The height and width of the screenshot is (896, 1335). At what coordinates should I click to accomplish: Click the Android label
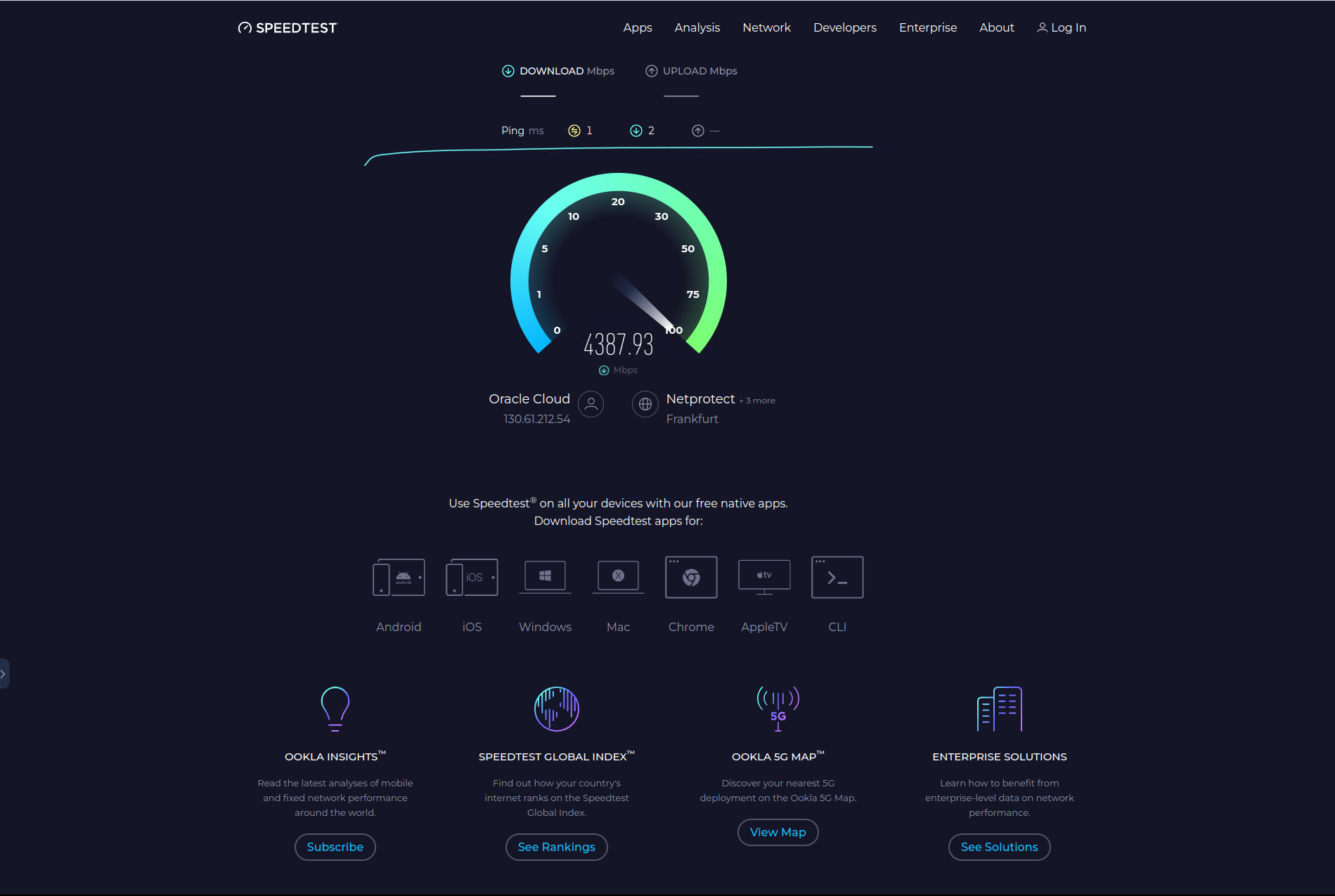point(399,627)
